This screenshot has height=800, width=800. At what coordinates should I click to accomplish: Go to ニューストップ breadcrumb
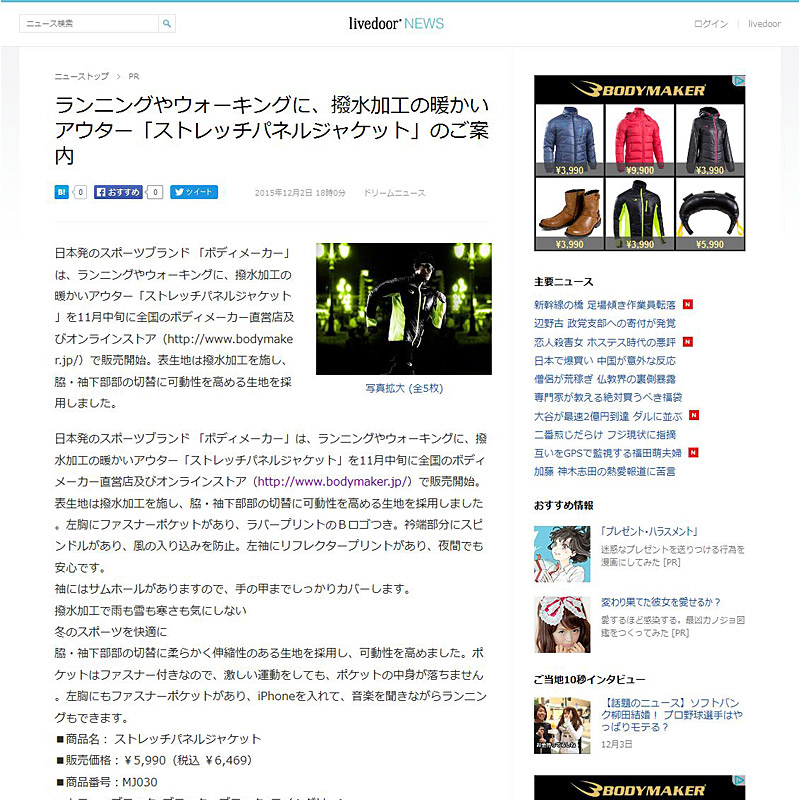[82, 77]
